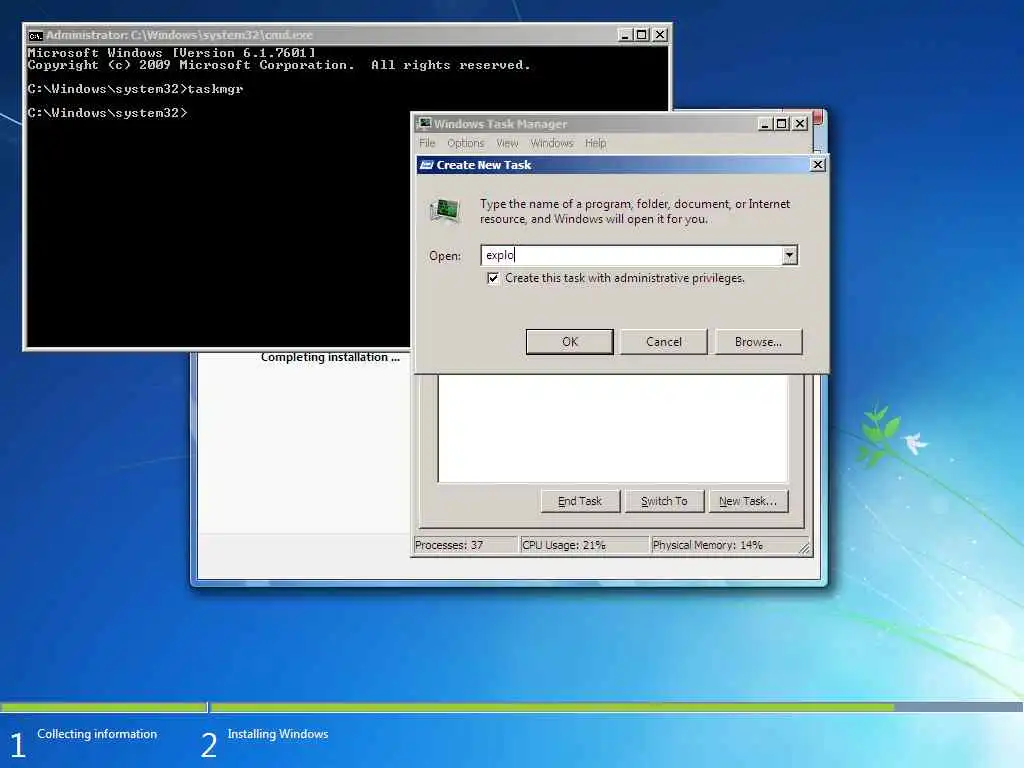Click the Browse... button
The width and height of the screenshot is (1024, 768).
coord(758,342)
